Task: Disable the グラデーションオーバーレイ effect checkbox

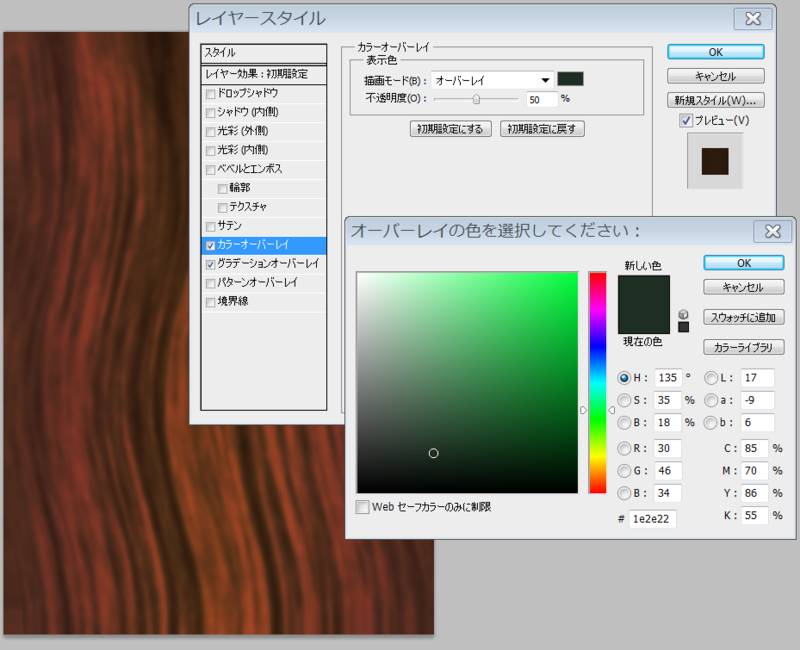Action: [x=212, y=264]
